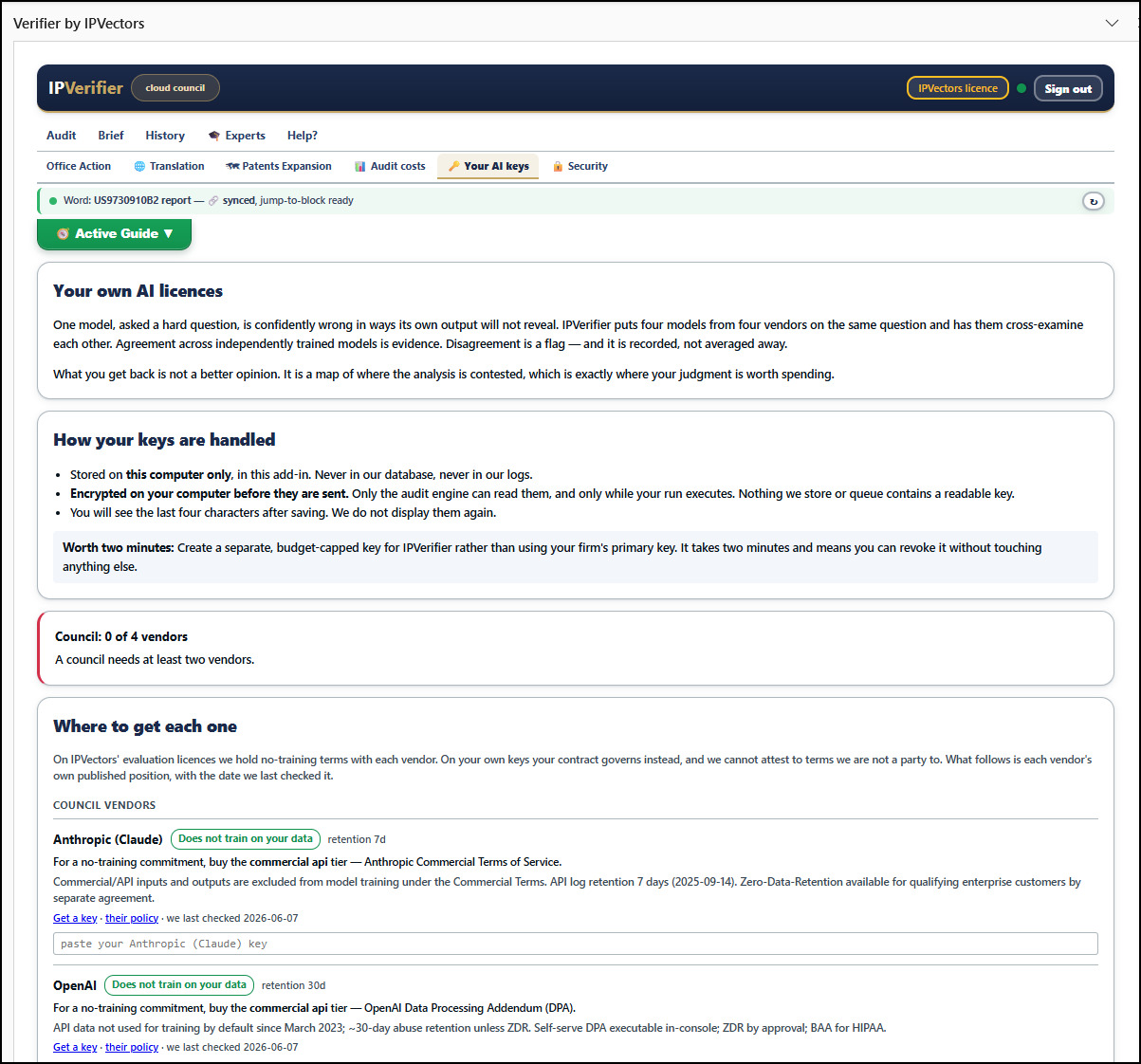Collapse the Verifier by IPVectors pane chevron
The width and height of the screenshot is (1141, 1064).
click(x=1112, y=23)
